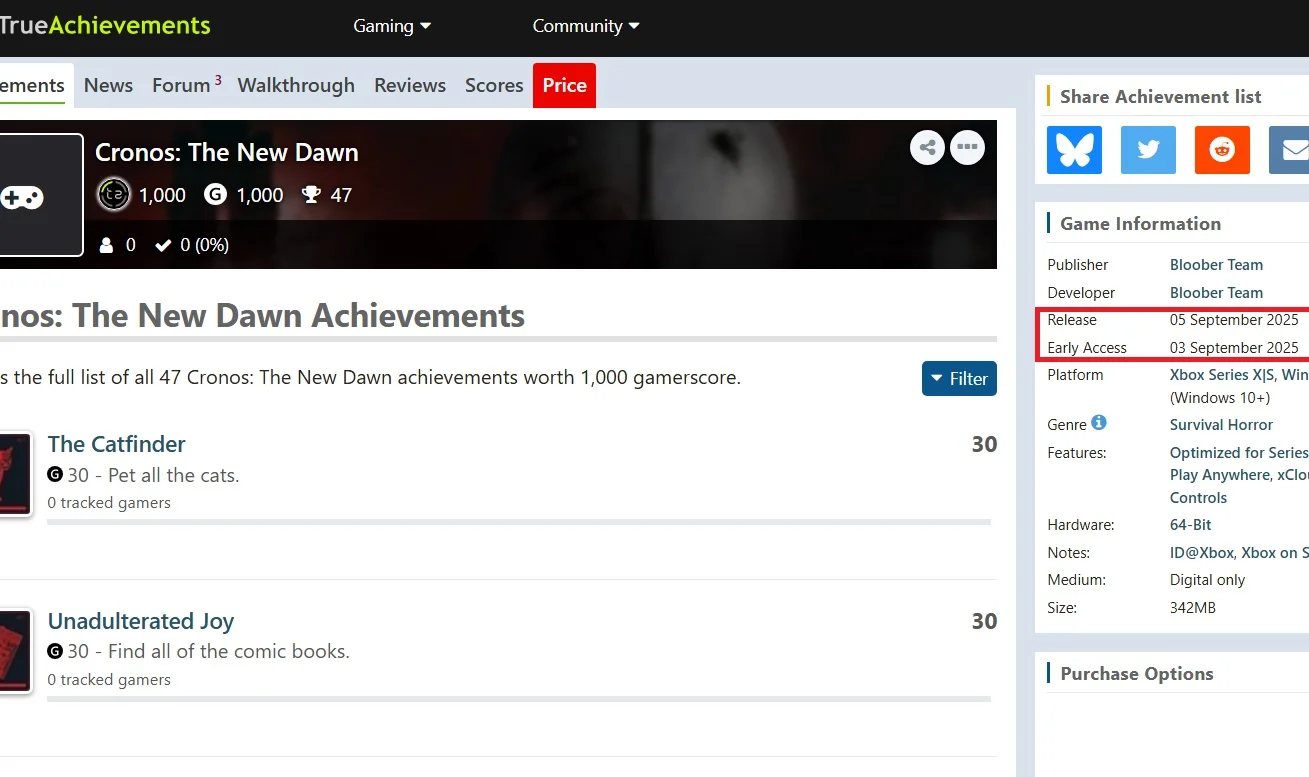Screen dimensions: 1309x777
Task: Click the early access date 03 September 2025
Action: tap(1234, 348)
